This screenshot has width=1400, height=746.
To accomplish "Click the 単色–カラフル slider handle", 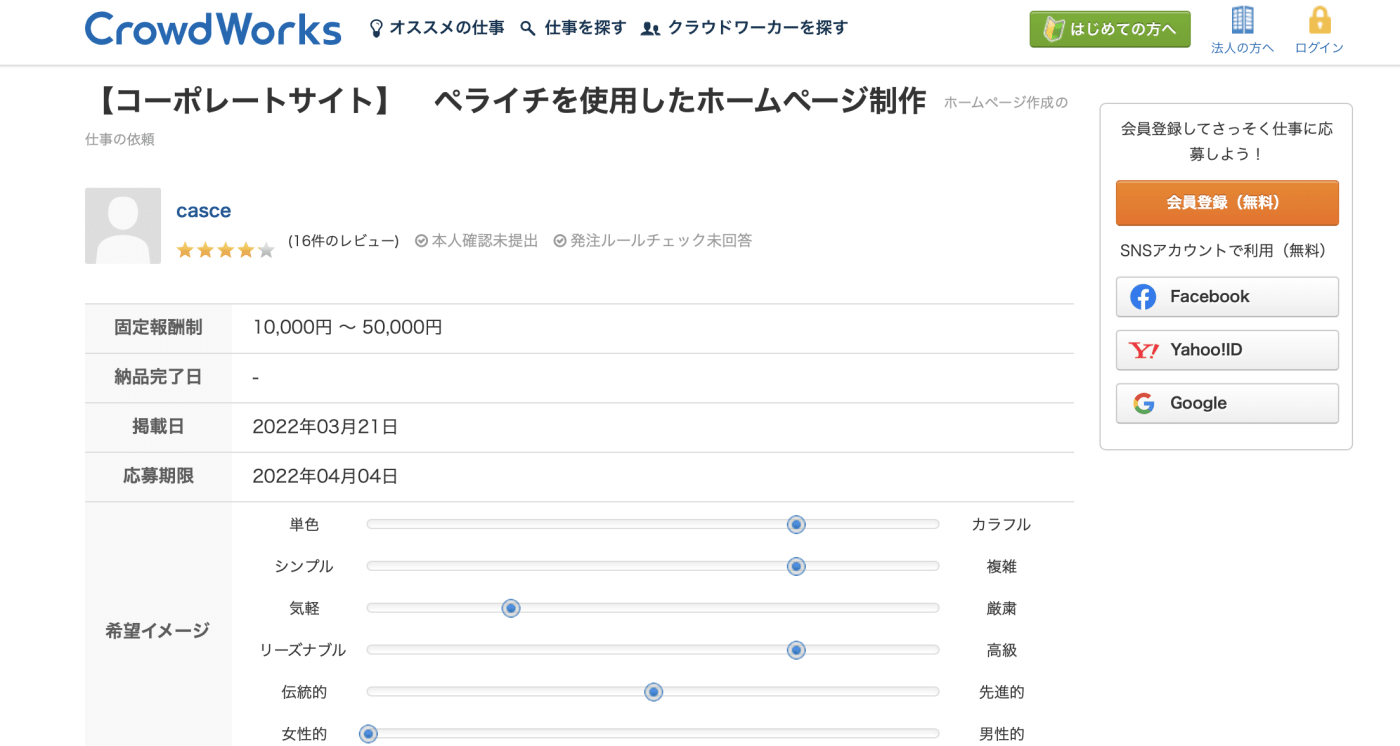I will [x=796, y=525].
